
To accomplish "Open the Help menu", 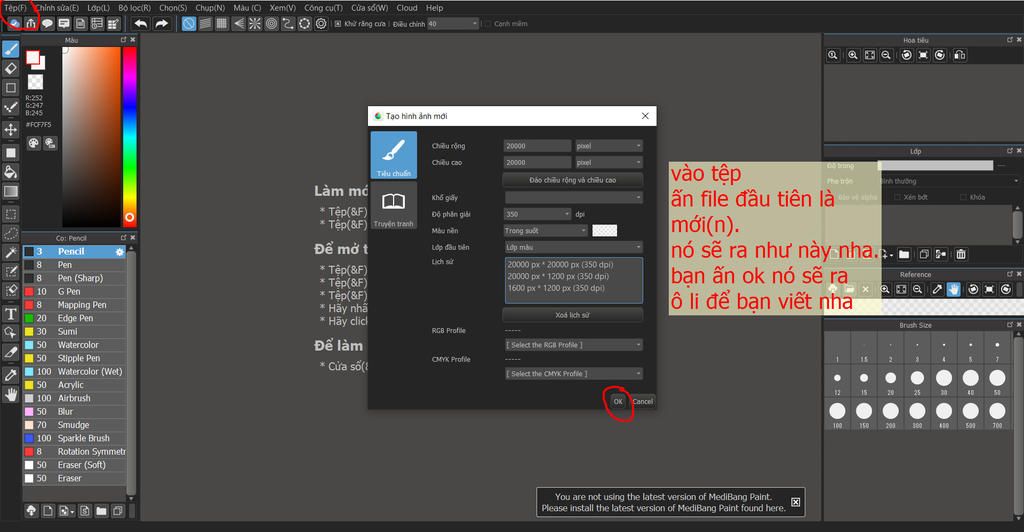I will pos(435,8).
